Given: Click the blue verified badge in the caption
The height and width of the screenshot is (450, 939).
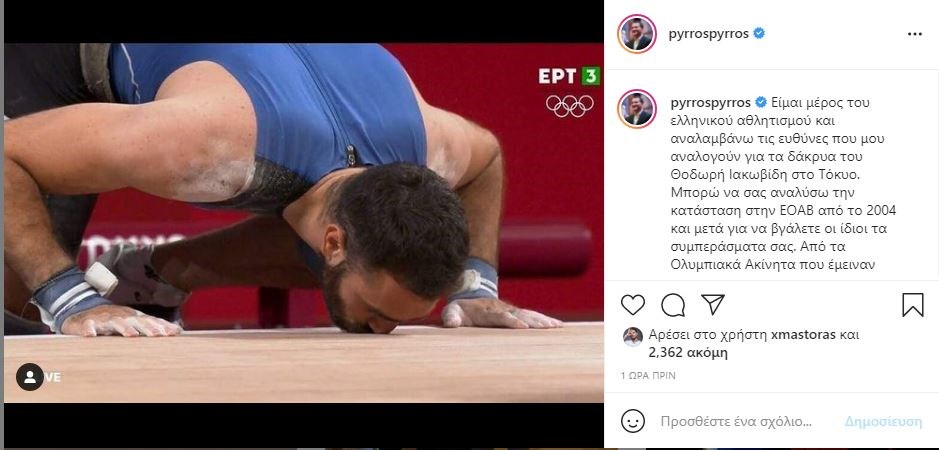Looking at the screenshot, I should 761,102.
